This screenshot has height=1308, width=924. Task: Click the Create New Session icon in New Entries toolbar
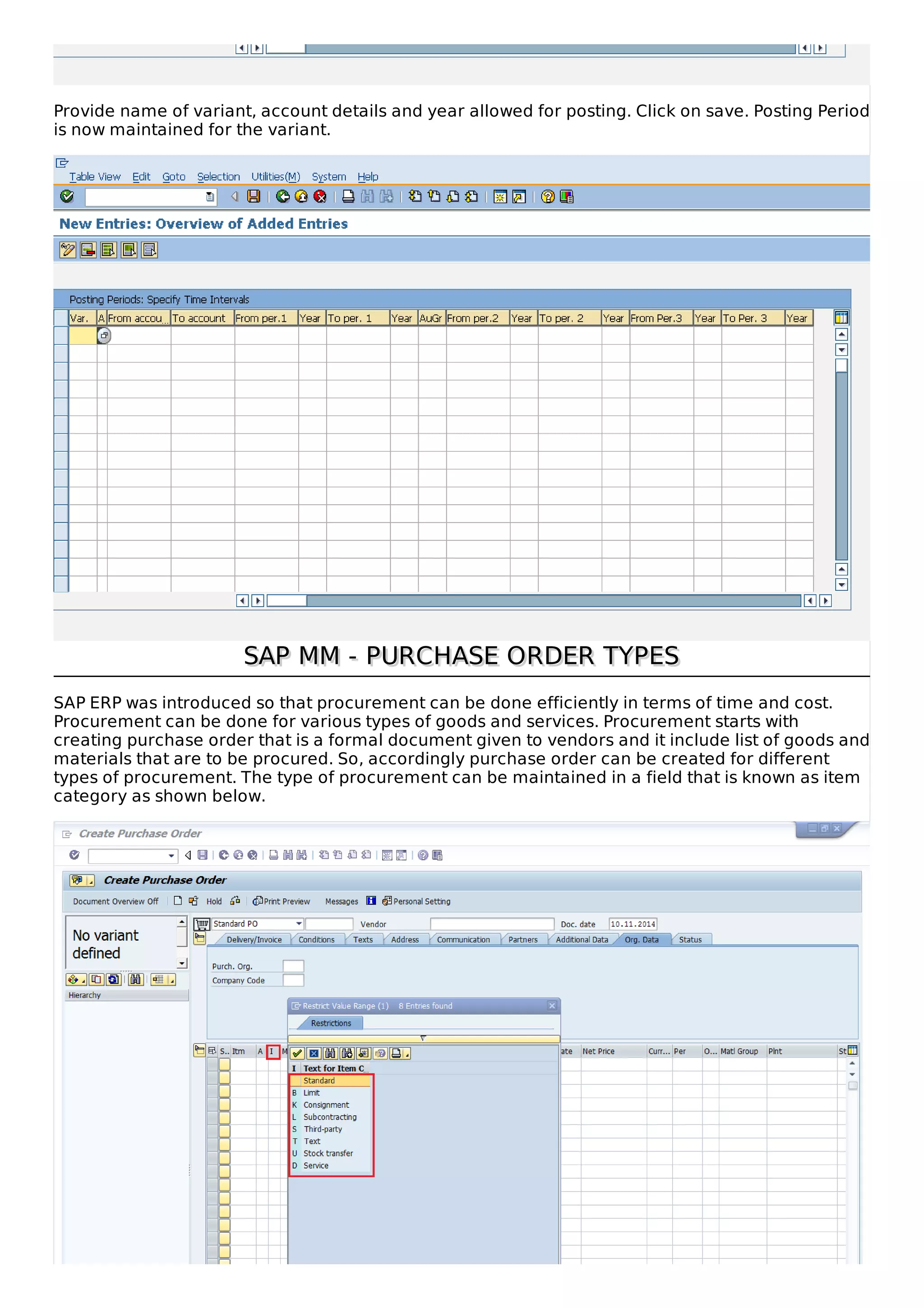point(500,196)
